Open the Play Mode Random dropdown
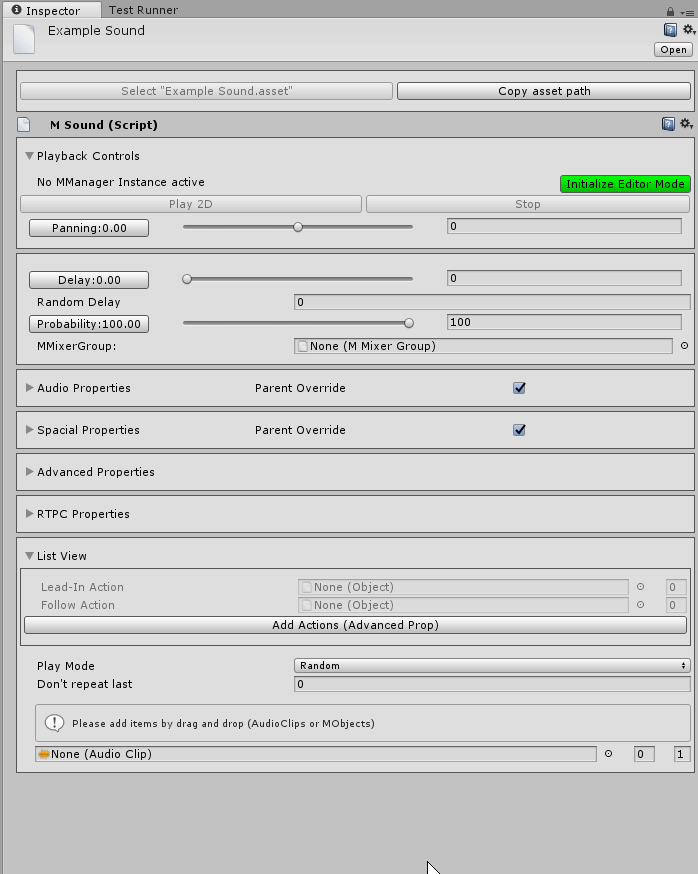 (492, 666)
